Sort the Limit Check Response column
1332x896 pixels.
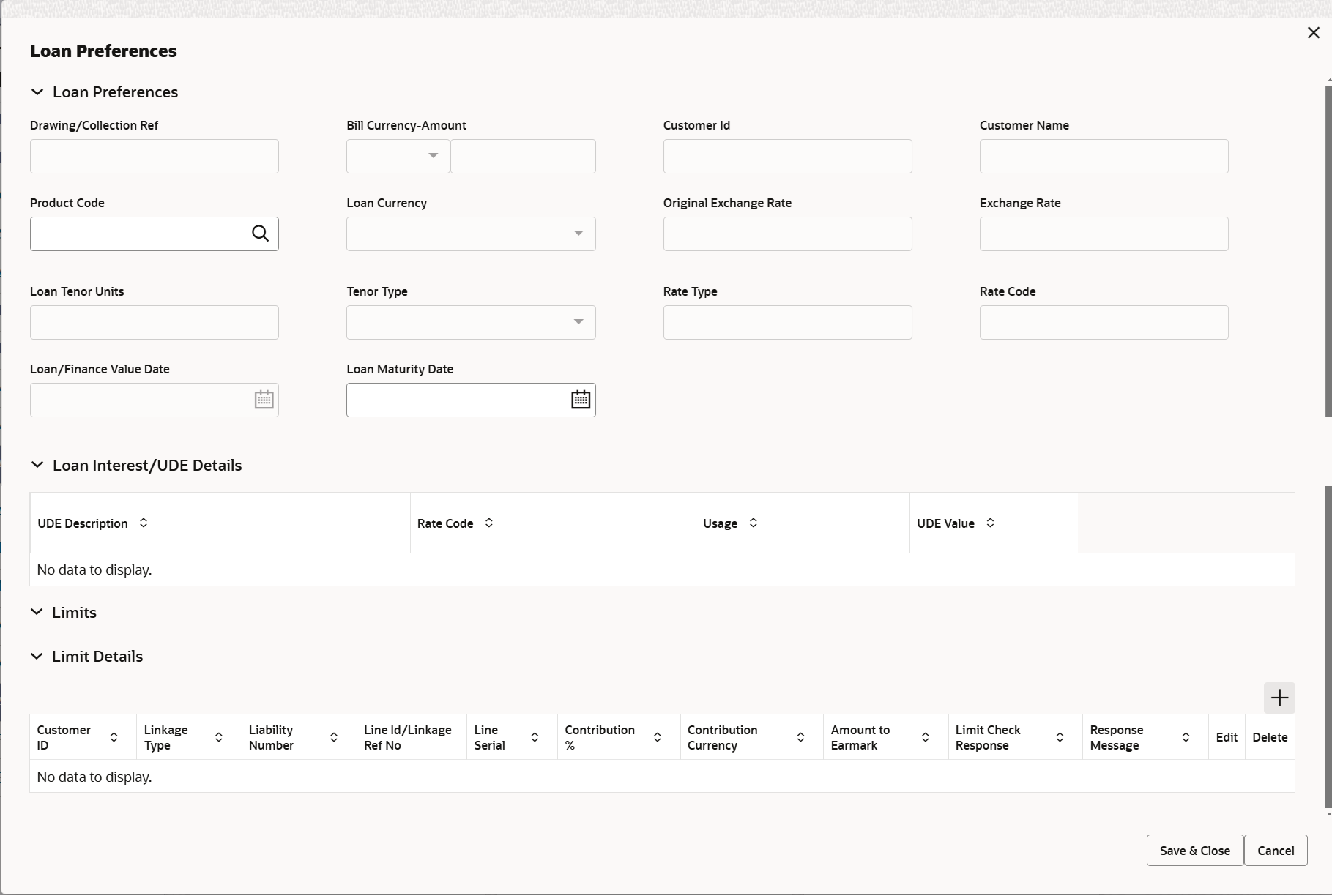1060,737
